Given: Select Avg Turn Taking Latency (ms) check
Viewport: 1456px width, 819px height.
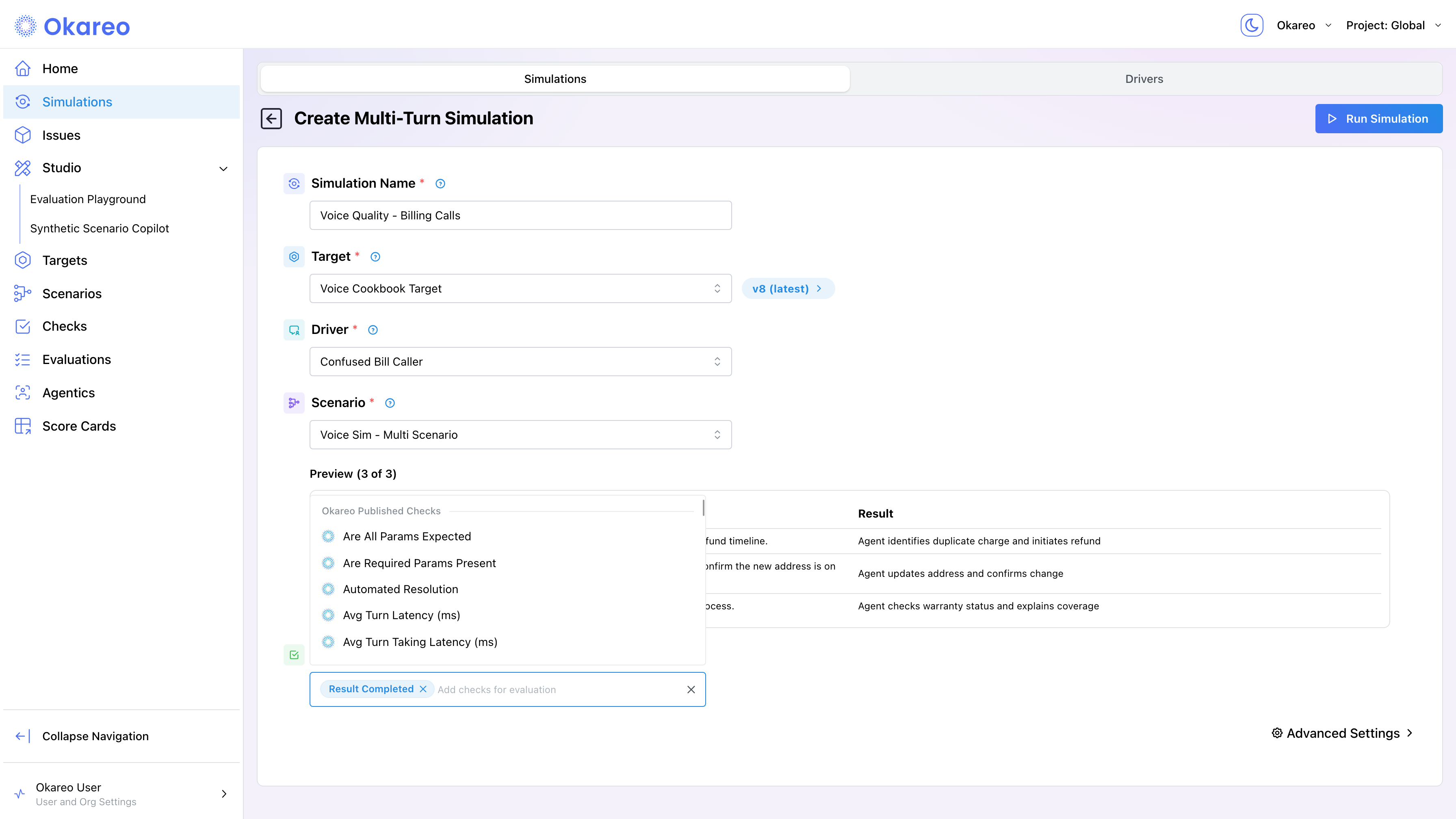Looking at the screenshot, I should (x=507, y=642).
